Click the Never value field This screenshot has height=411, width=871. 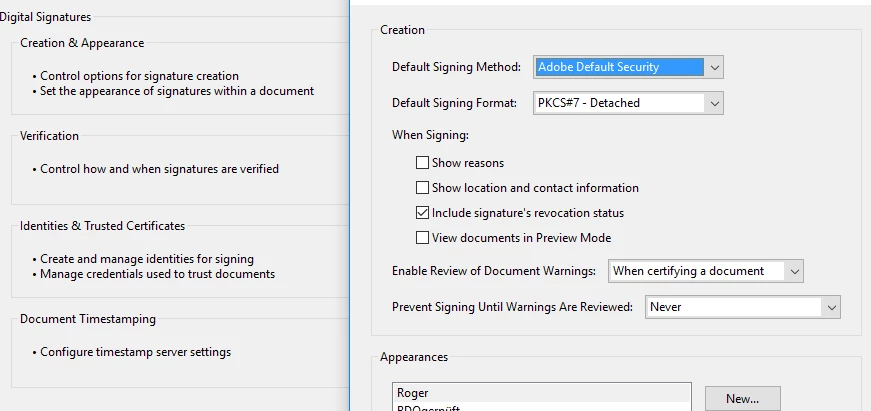(733, 307)
